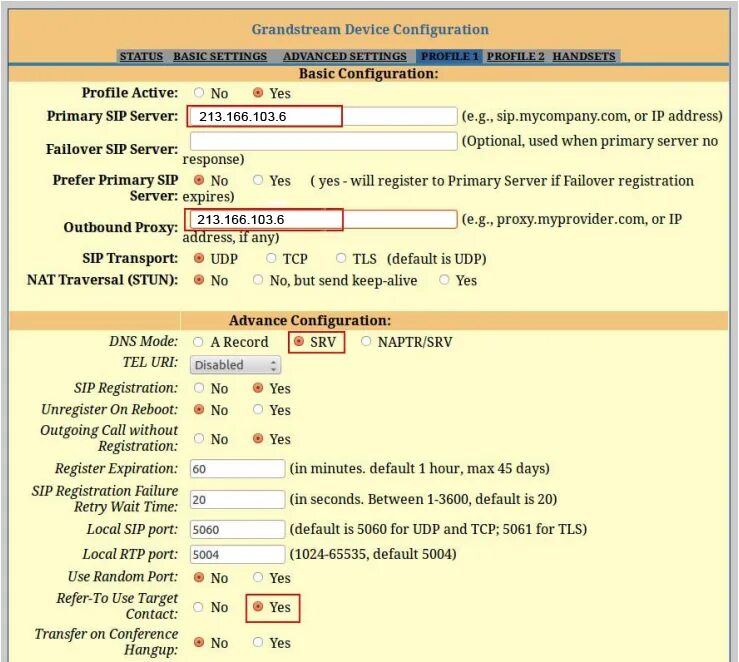Click the Local SIP port field
The image size is (739, 662).
[x=237, y=530]
